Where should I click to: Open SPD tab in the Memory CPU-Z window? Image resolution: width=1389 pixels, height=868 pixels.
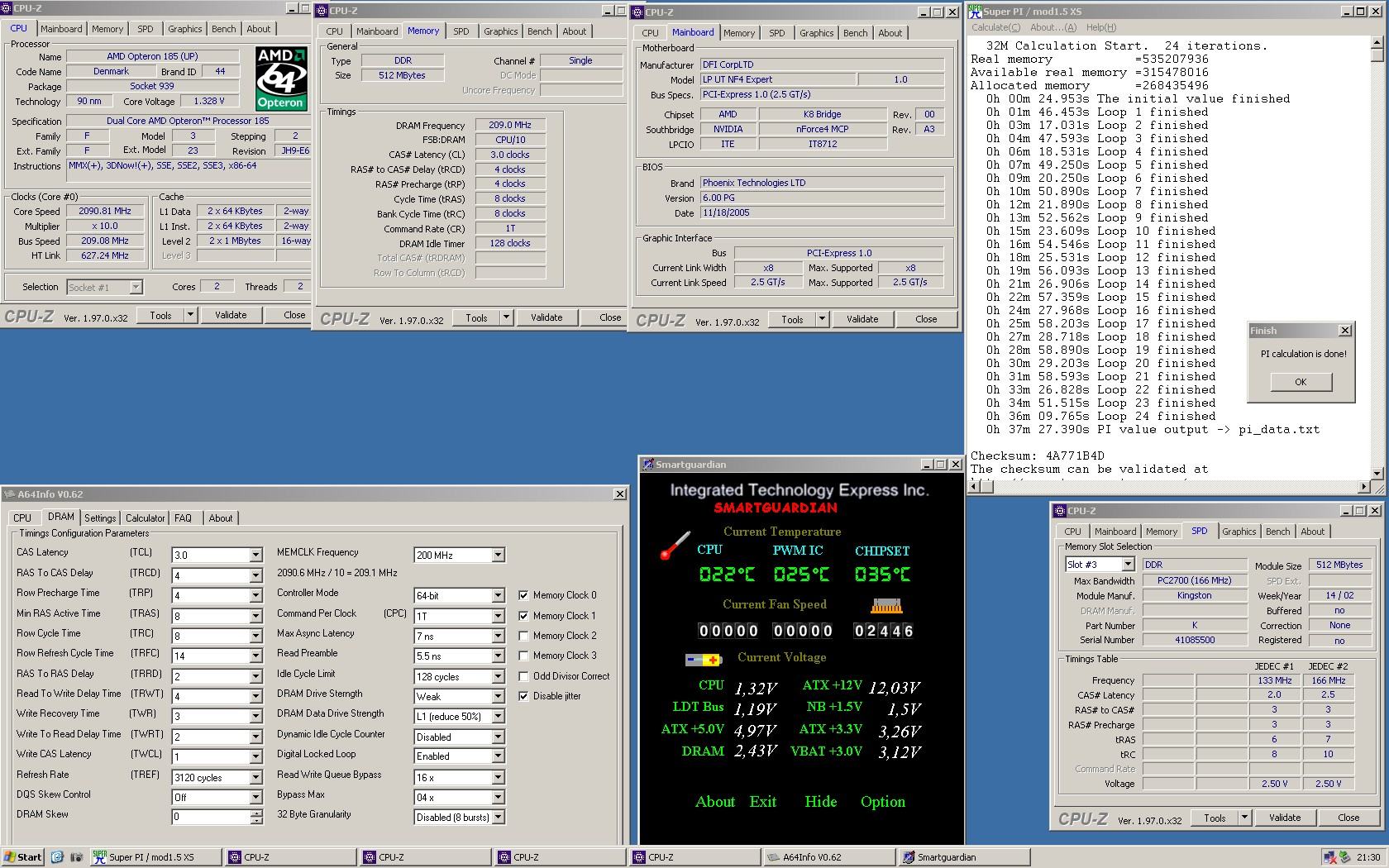pyautogui.click(x=461, y=31)
